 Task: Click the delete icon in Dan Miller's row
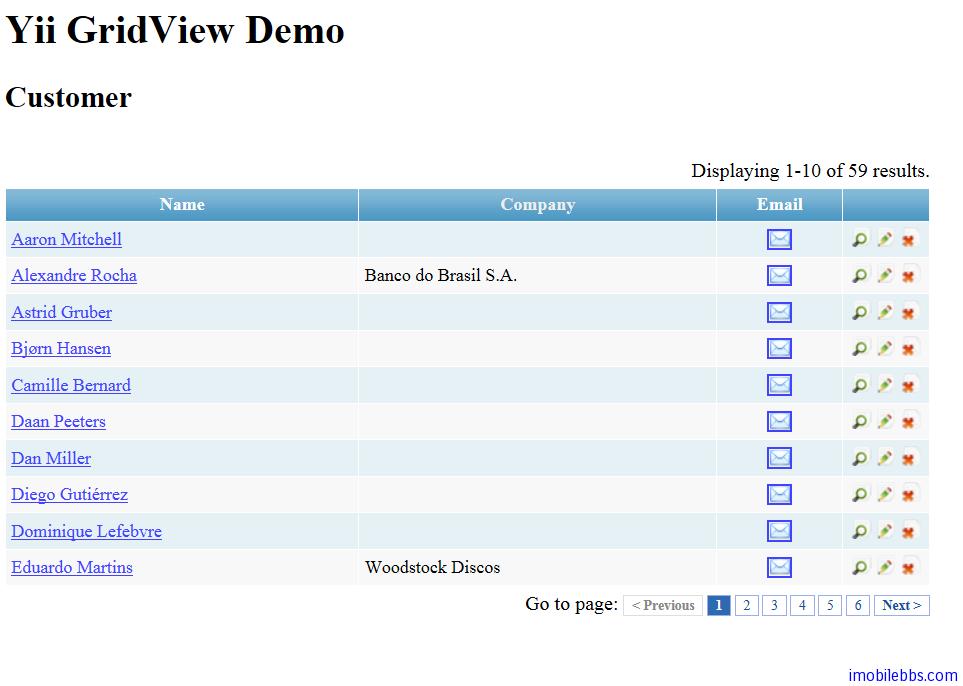[x=908, y=458]
